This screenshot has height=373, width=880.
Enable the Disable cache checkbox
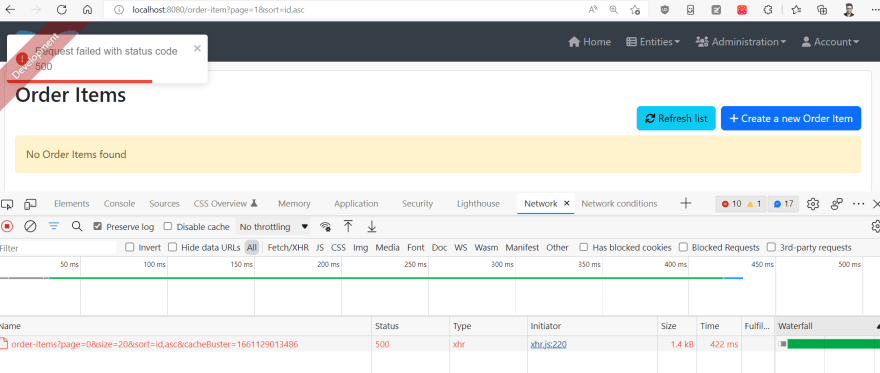168,227
